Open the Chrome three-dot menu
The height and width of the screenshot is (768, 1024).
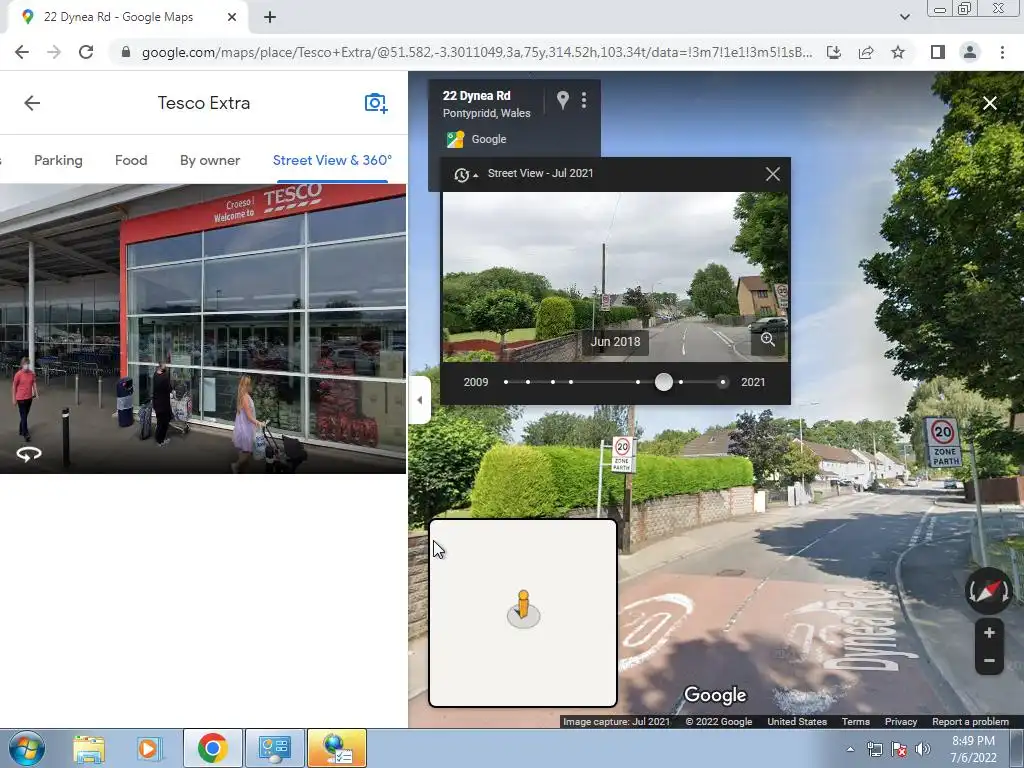(1002, 52)
